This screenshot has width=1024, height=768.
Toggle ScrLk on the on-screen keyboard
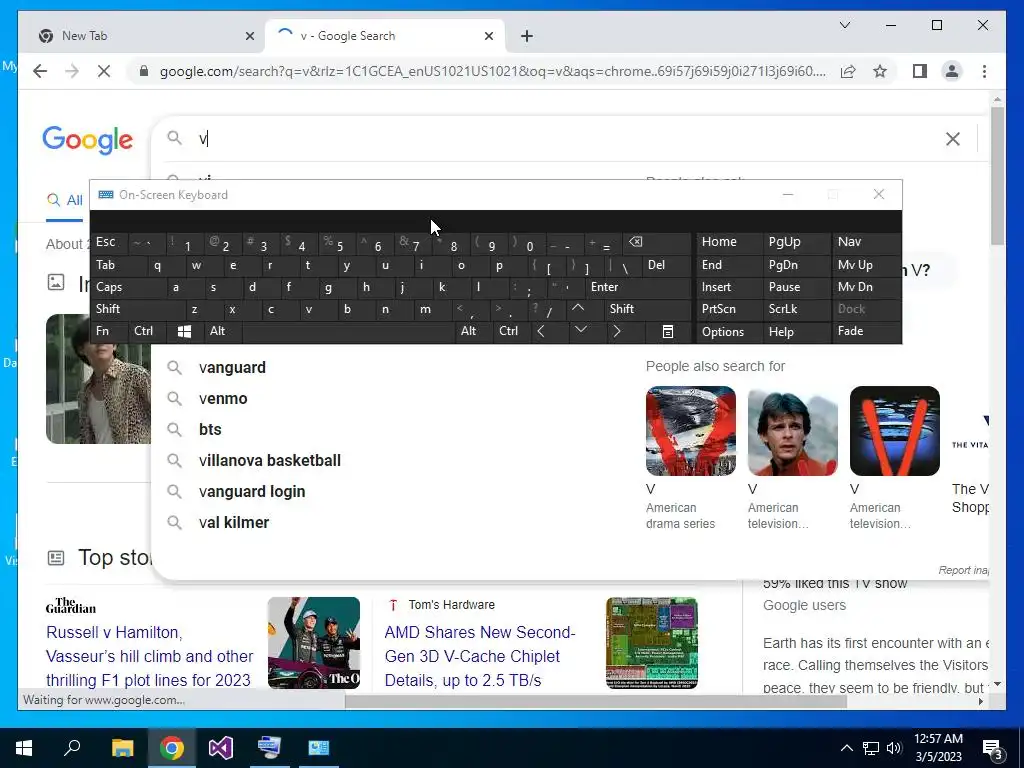tap(796, 309)
